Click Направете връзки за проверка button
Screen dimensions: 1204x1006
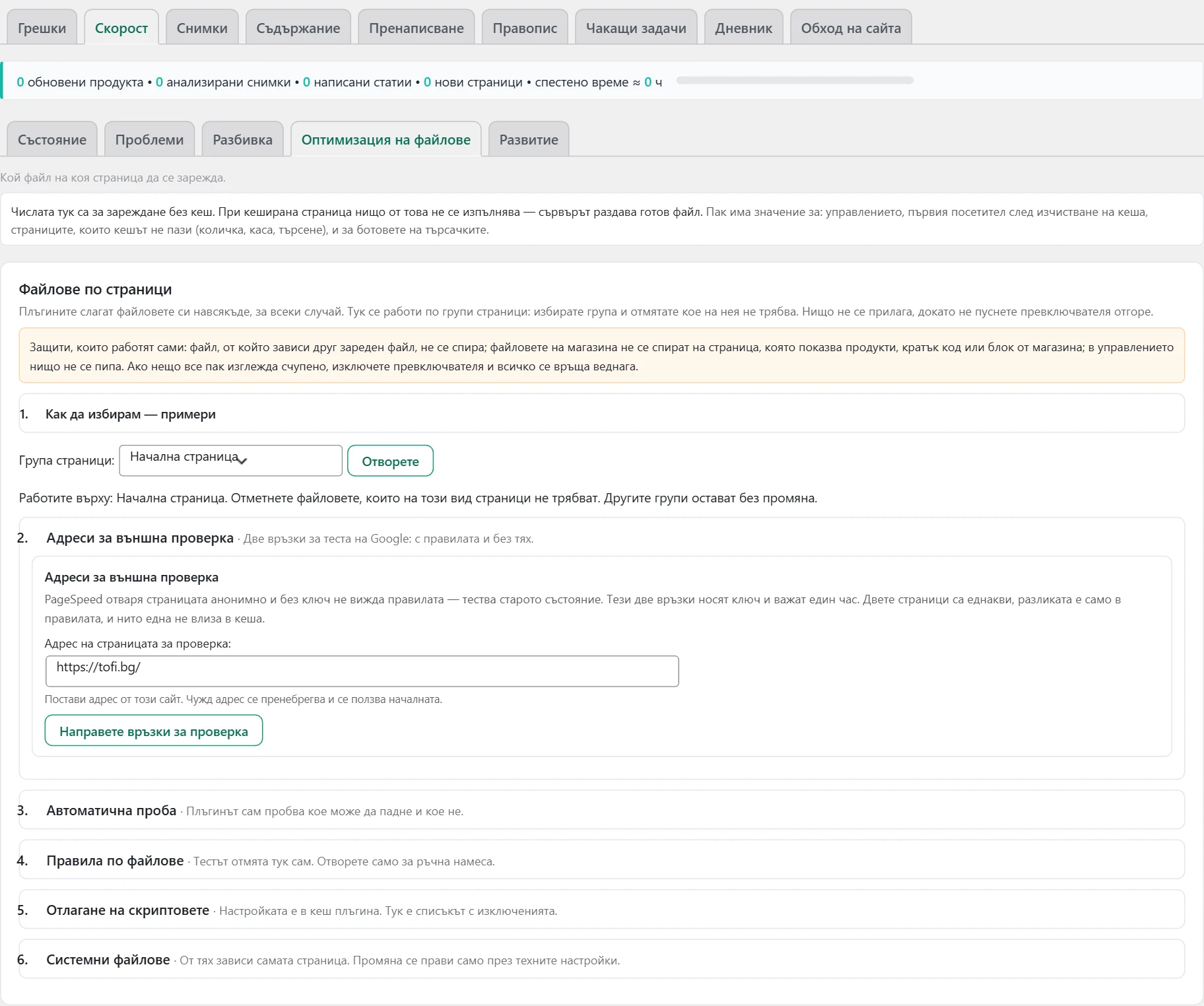coord(154,731)
